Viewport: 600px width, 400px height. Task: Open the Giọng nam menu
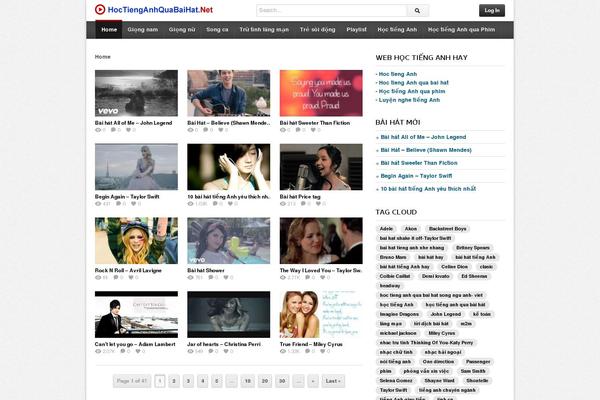point(143,29)
